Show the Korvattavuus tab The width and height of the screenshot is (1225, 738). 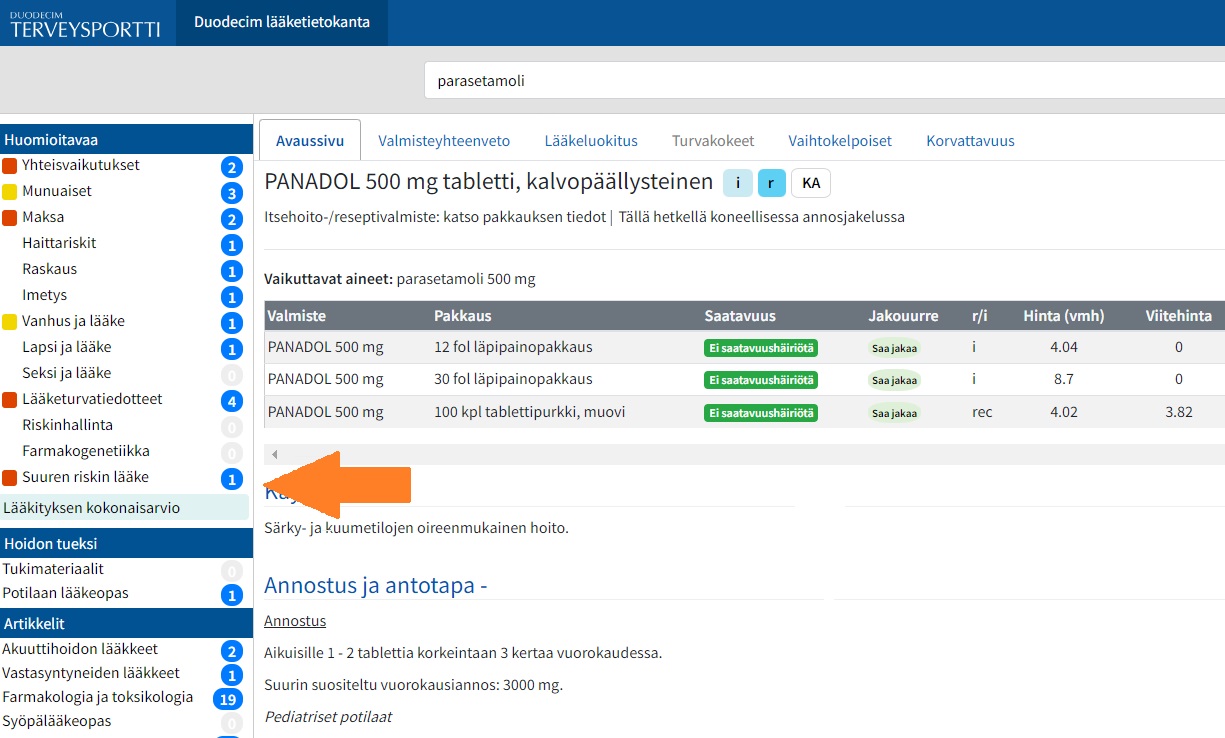click(970, 141)
